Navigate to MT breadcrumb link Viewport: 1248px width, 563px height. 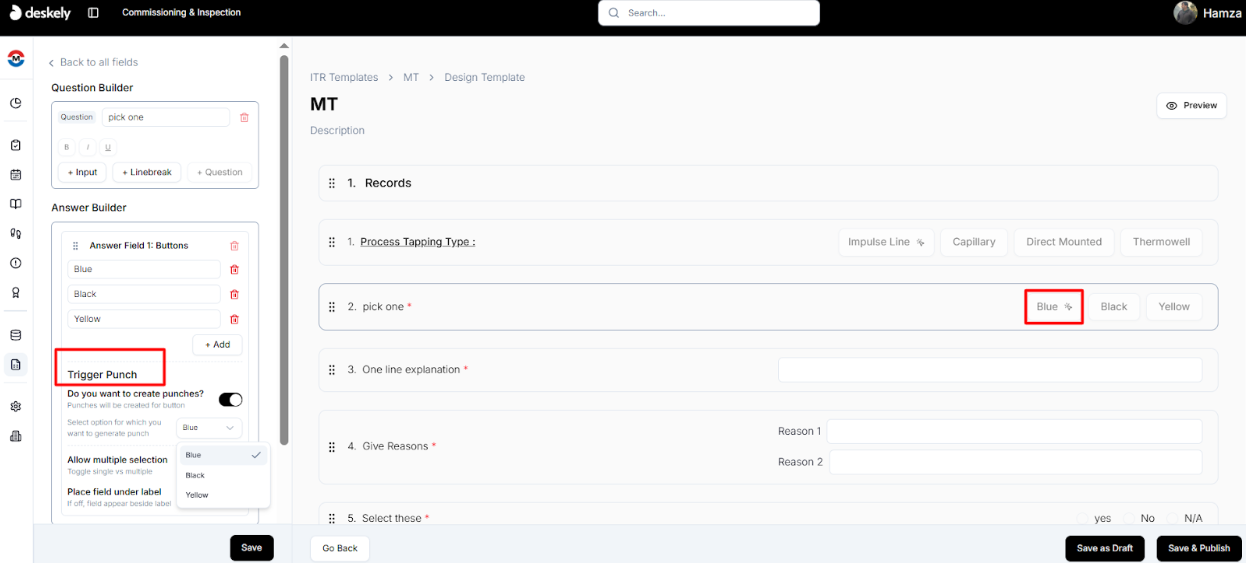point(411,77)
